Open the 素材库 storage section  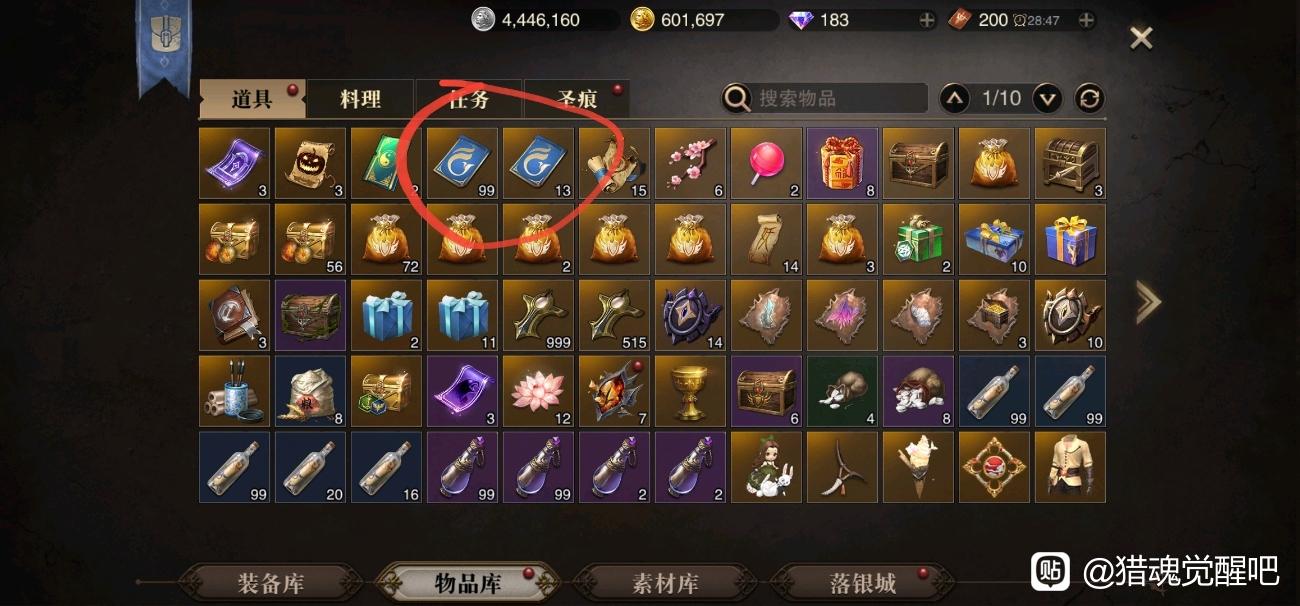click(x=665, y=583)
